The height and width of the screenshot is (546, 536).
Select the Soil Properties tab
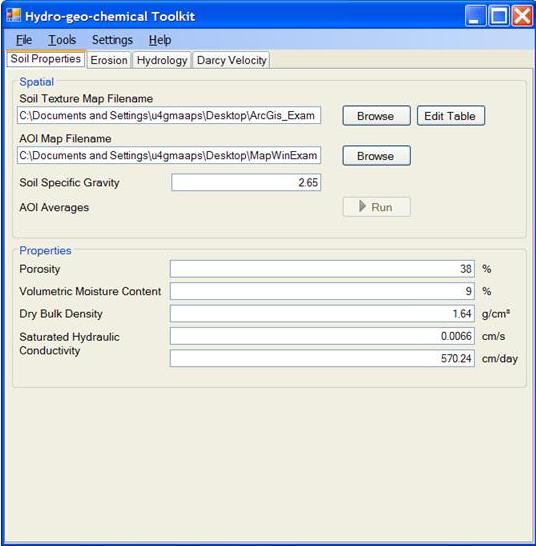click(46, 59)
